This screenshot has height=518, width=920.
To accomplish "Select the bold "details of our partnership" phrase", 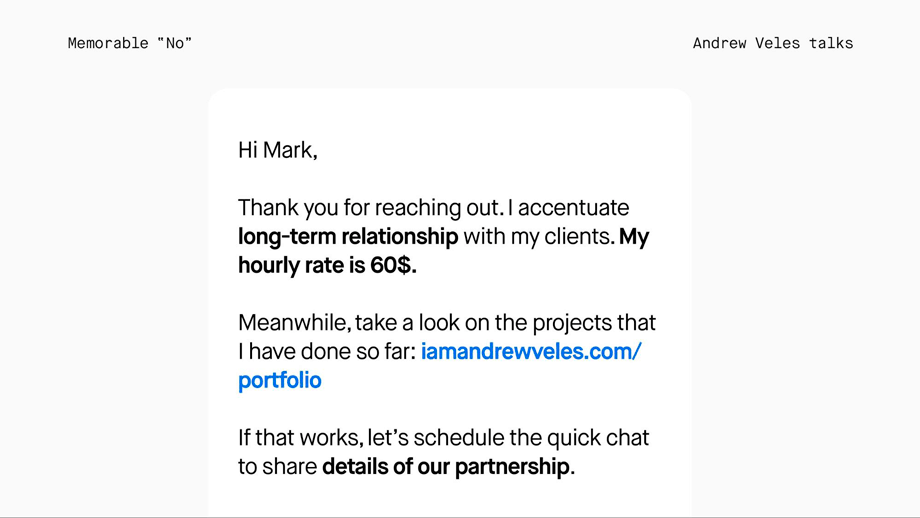I will [447, 467].
